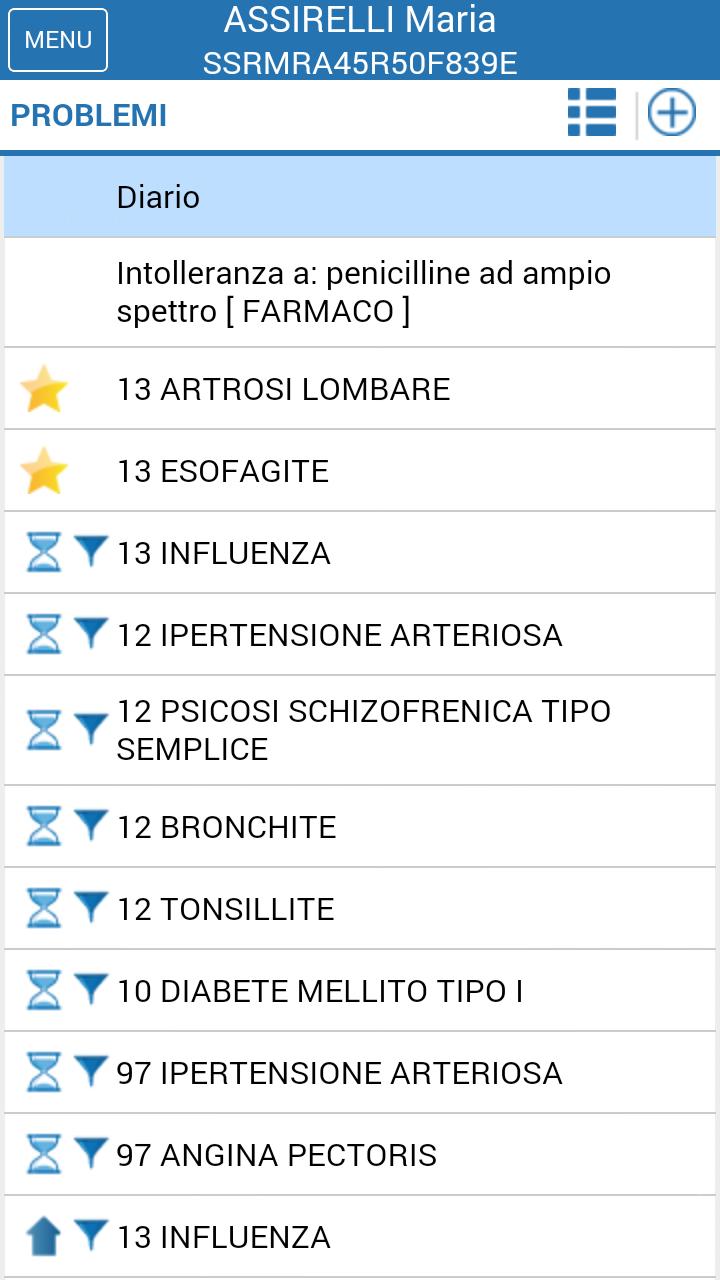Expand the funnel arrow on PSICOSI SCHIZOFRENICA row

(91, 728)
